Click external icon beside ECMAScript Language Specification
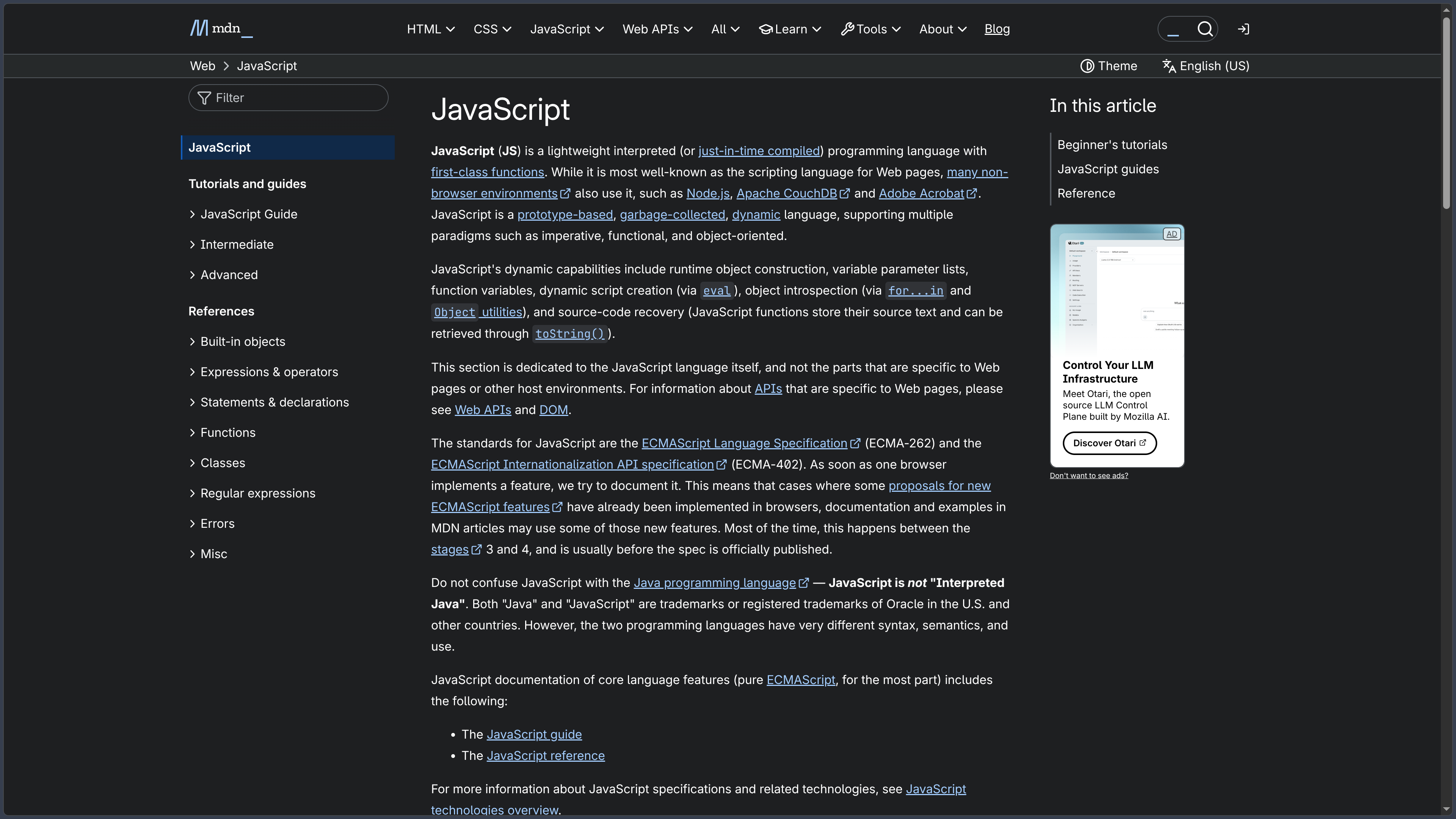Viewport: 1456px width, 819px height. [x=855, y=444]
